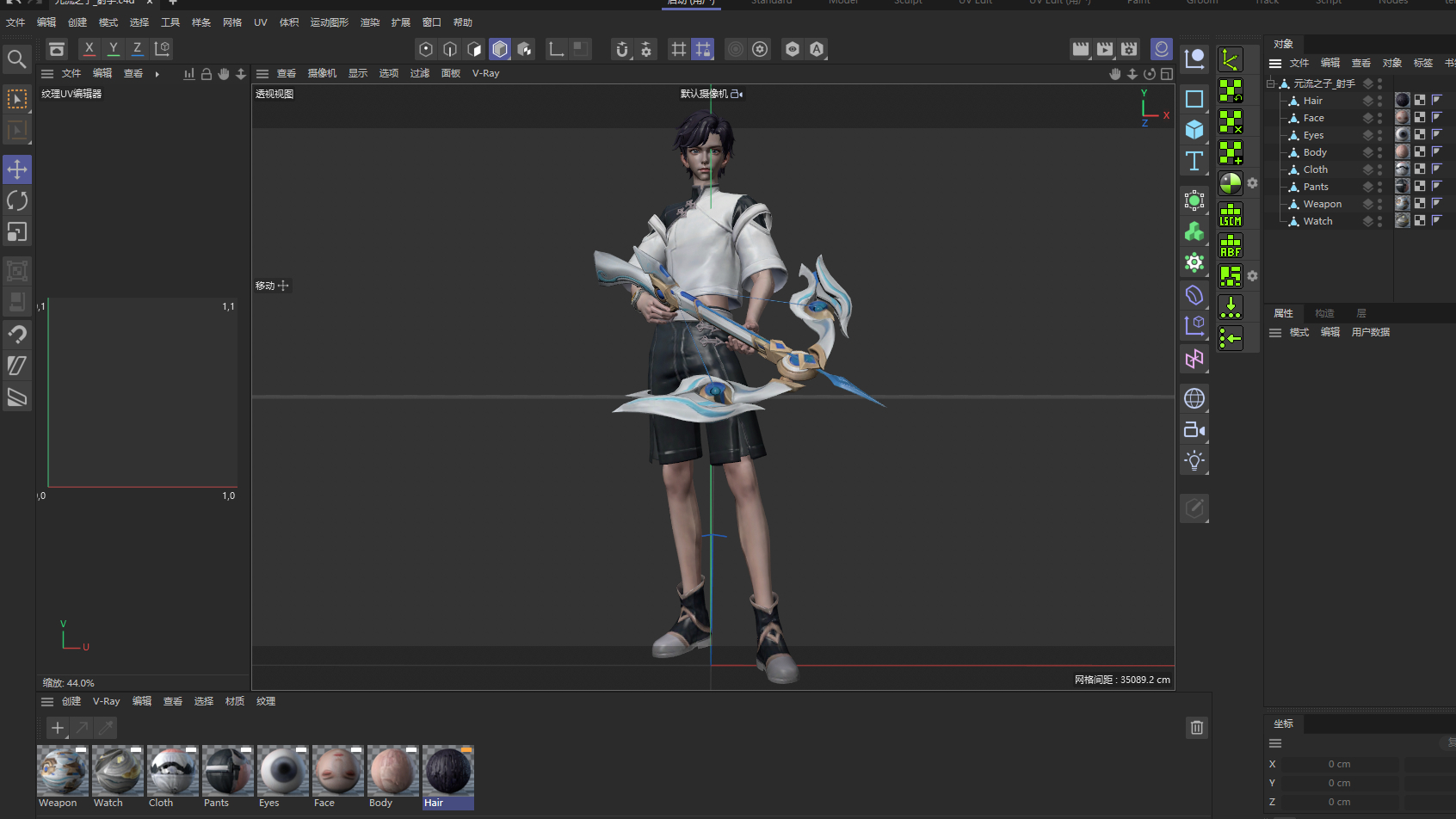The image size is (1456, 819).
Task: Open the 渲染 menu in the menu bar
Action: click(x=370, y=22)
